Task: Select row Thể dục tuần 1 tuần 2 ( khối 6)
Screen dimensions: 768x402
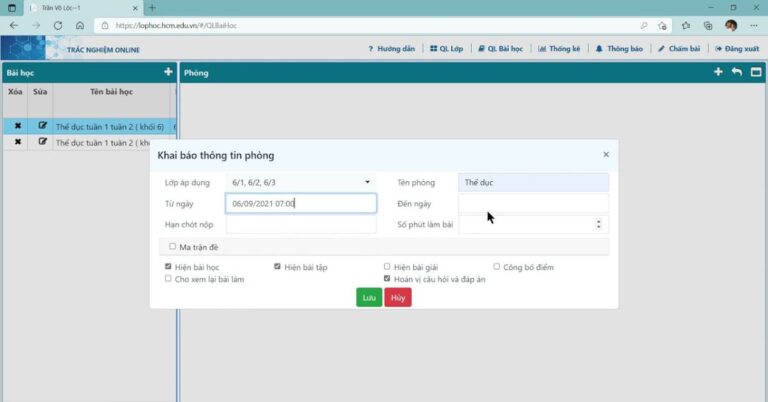Action: pyautogui.click(x=89, y=126)
